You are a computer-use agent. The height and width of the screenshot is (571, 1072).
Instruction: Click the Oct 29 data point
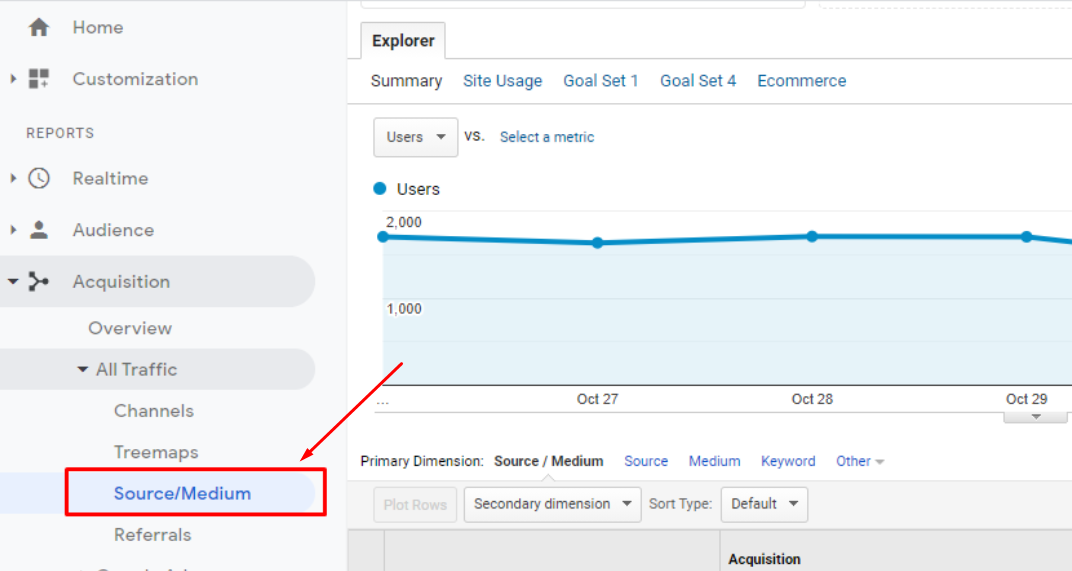(x=1026, y=237)
